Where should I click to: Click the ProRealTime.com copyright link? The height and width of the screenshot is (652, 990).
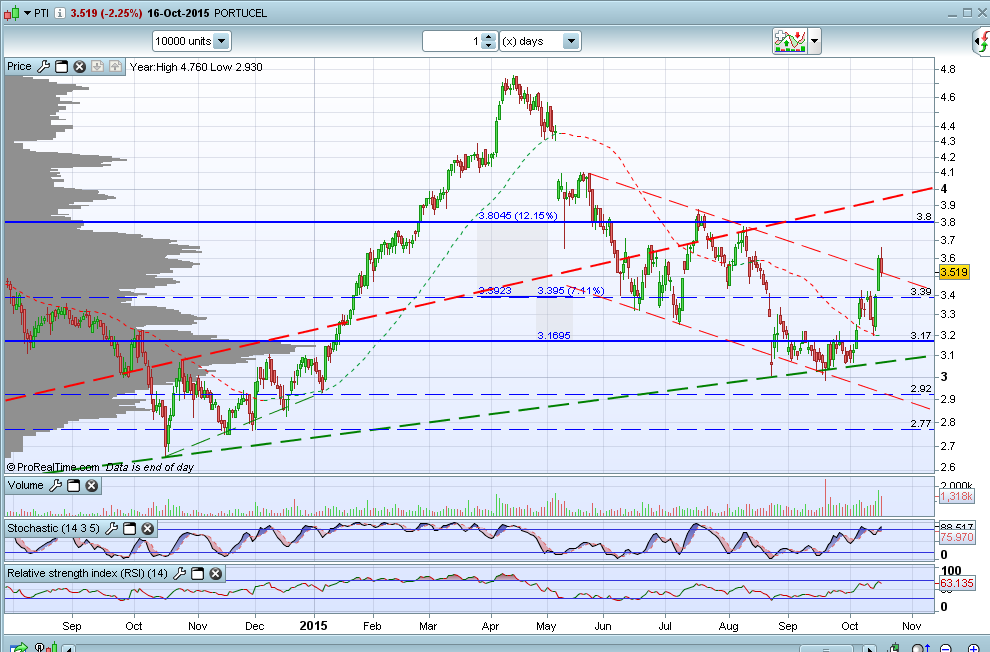pos(53,468)
